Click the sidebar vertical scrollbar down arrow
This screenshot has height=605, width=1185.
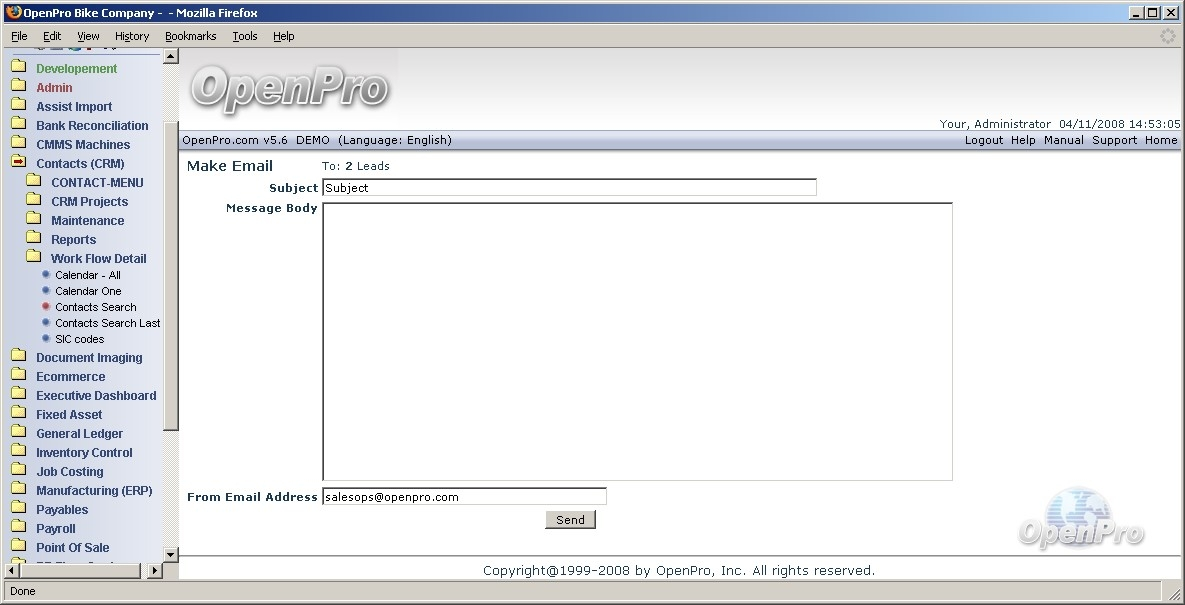[x=170, y=554]
